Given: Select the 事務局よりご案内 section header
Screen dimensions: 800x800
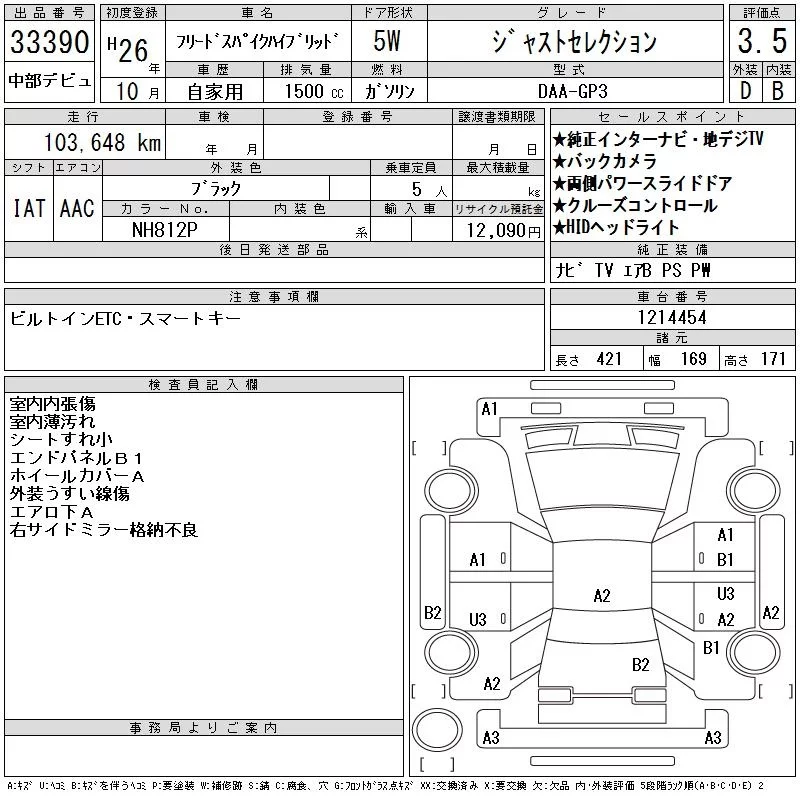Looking at the screenshot, I should click(204, 728).
